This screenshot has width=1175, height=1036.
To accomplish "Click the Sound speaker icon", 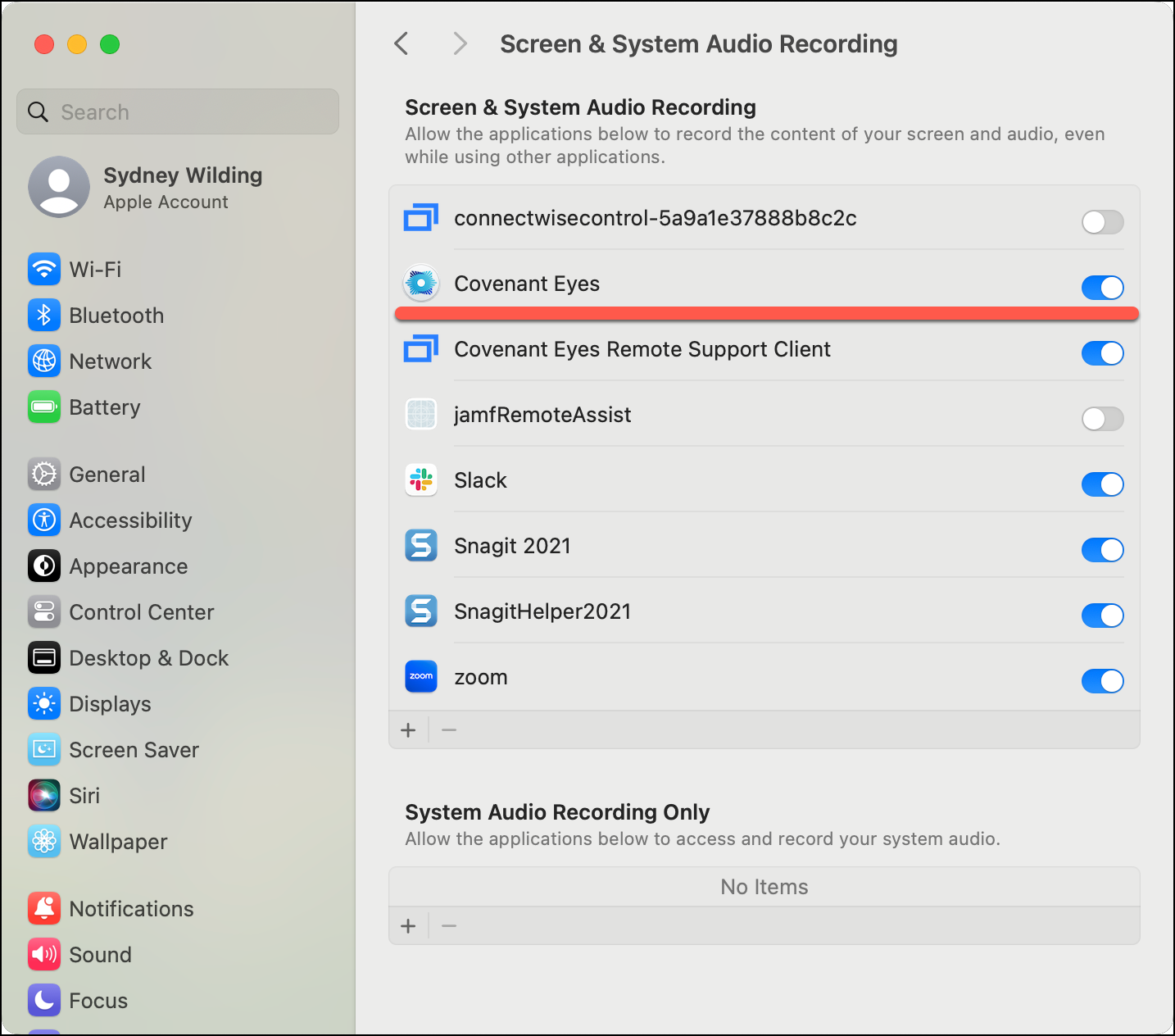I will pos(44,954).
